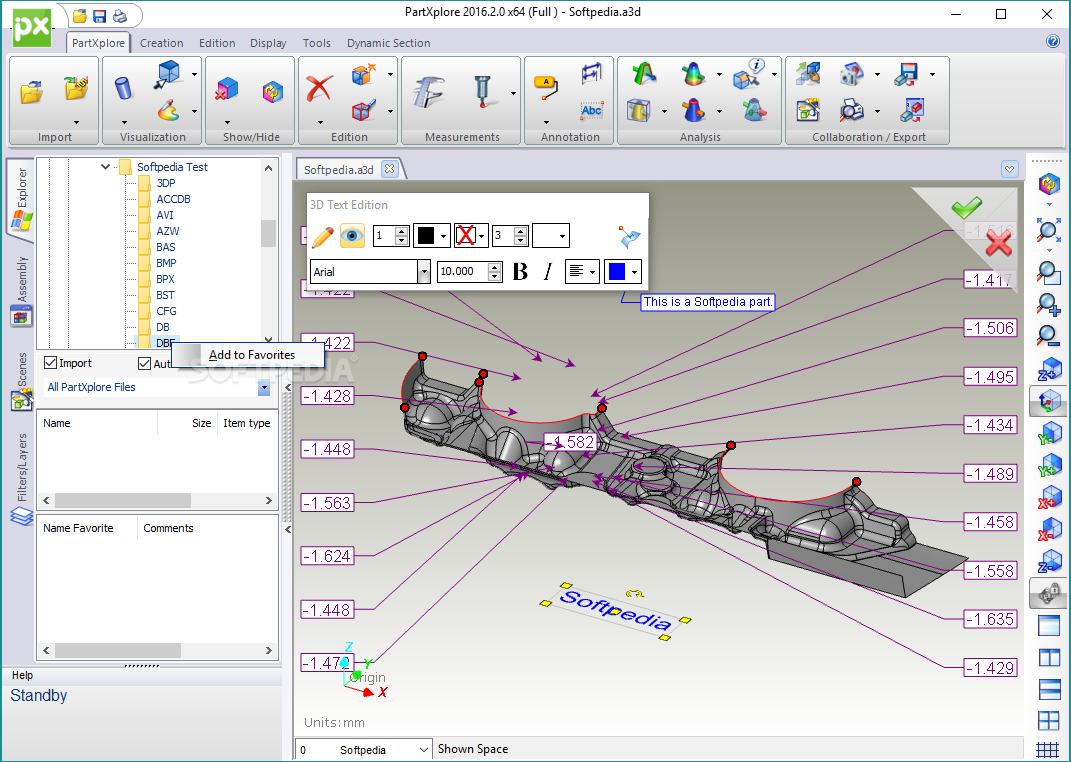This screenshot has height=762, width=1071.
Task: Toggle Italic text formatting
Action: 547,272
